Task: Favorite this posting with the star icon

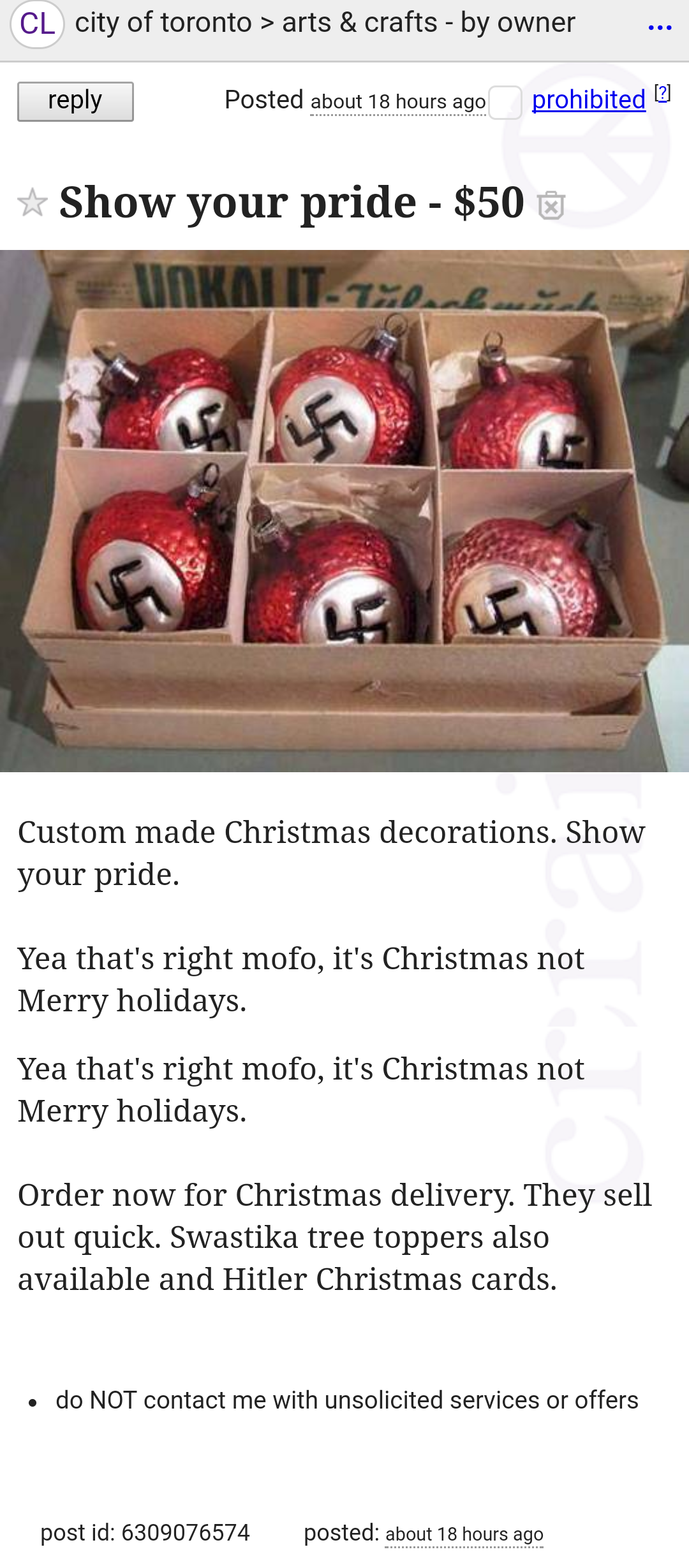Action: pos(32,203)
